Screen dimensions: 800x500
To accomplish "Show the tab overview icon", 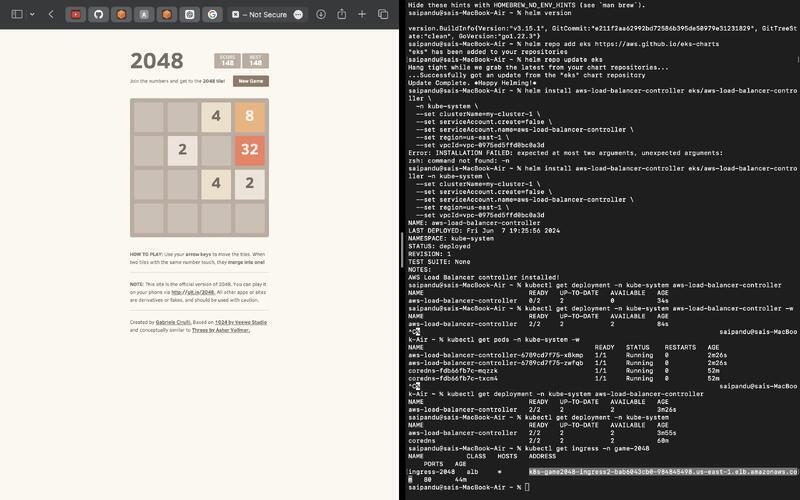I will tap(383, 14).
